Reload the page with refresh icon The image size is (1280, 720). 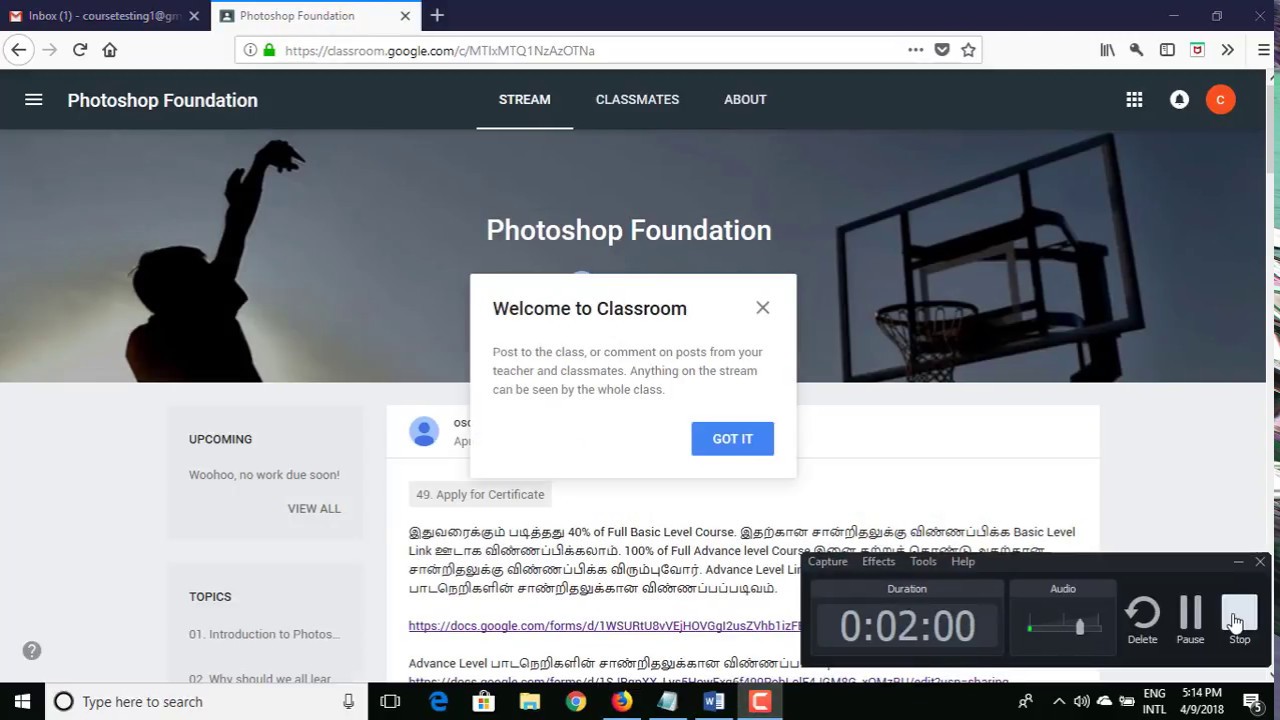click(80, 50)
